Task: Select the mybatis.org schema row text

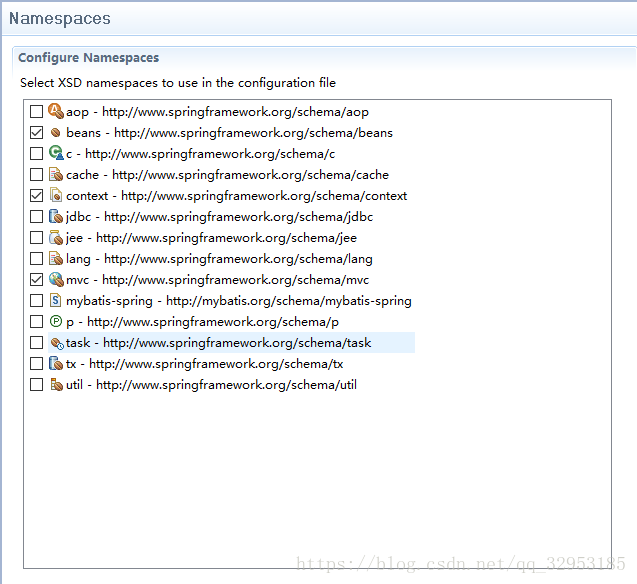Action: click(238, 301)
